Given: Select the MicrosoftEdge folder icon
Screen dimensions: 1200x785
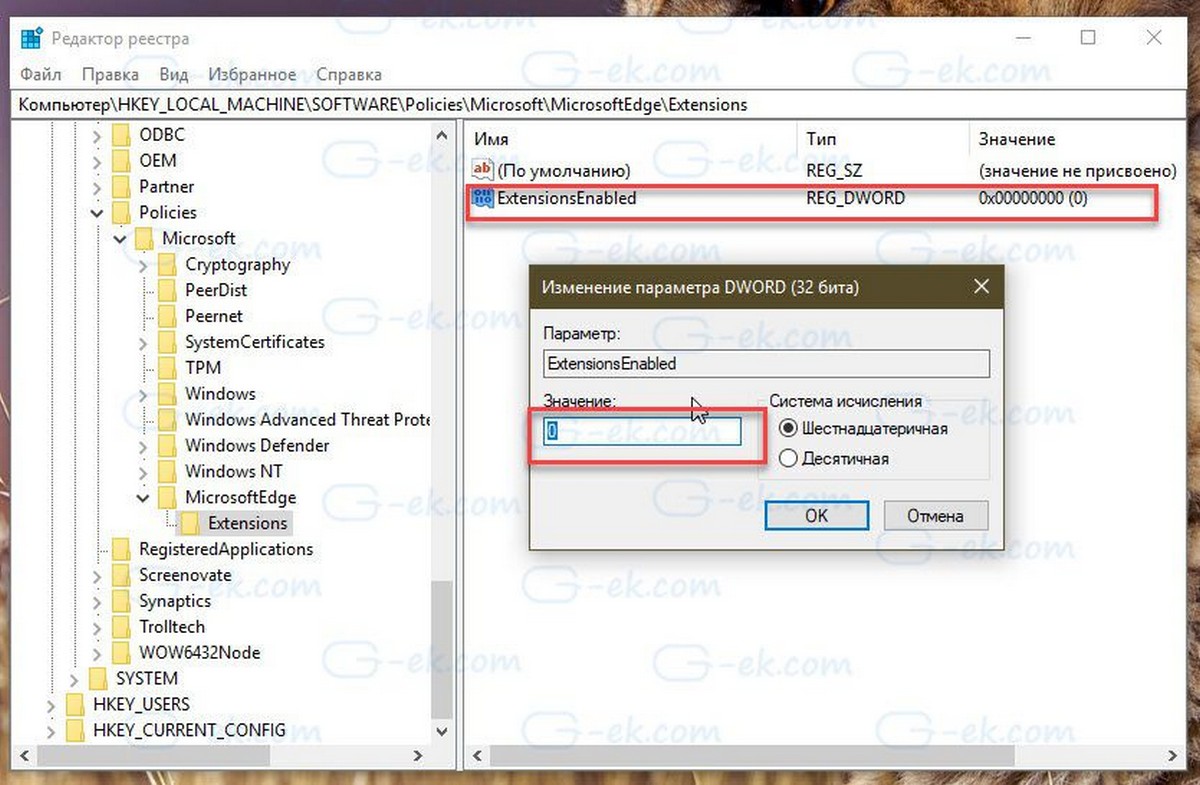Looking at the screenshot, I should [x=168, y=497].
